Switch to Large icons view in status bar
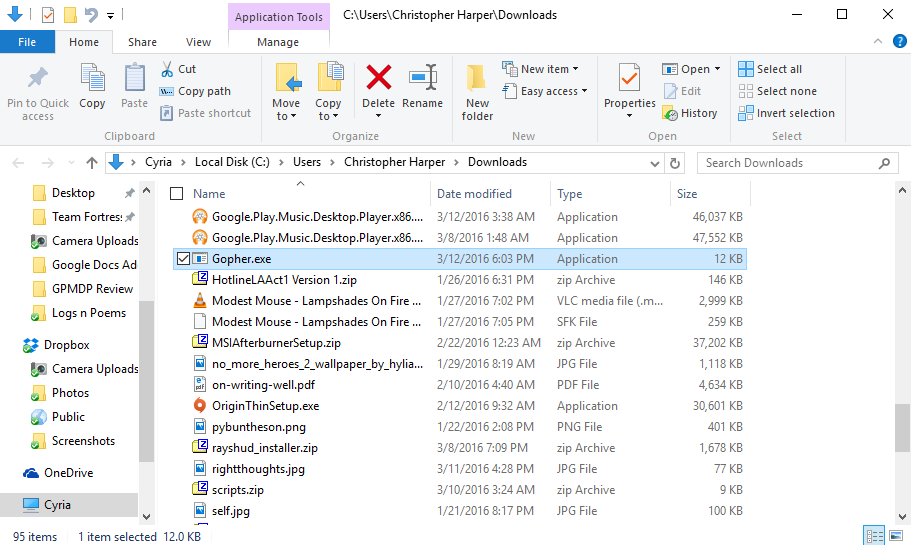The height and width of the screenshot is (545, 911). [x=896, y=535]
